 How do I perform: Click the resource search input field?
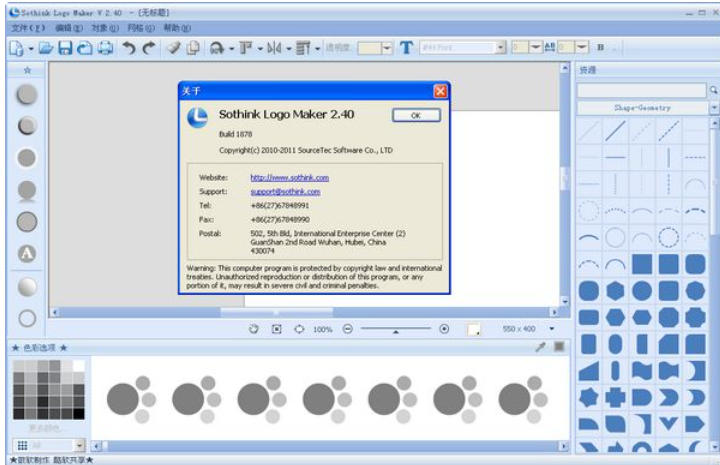click(x=641, y=90)
